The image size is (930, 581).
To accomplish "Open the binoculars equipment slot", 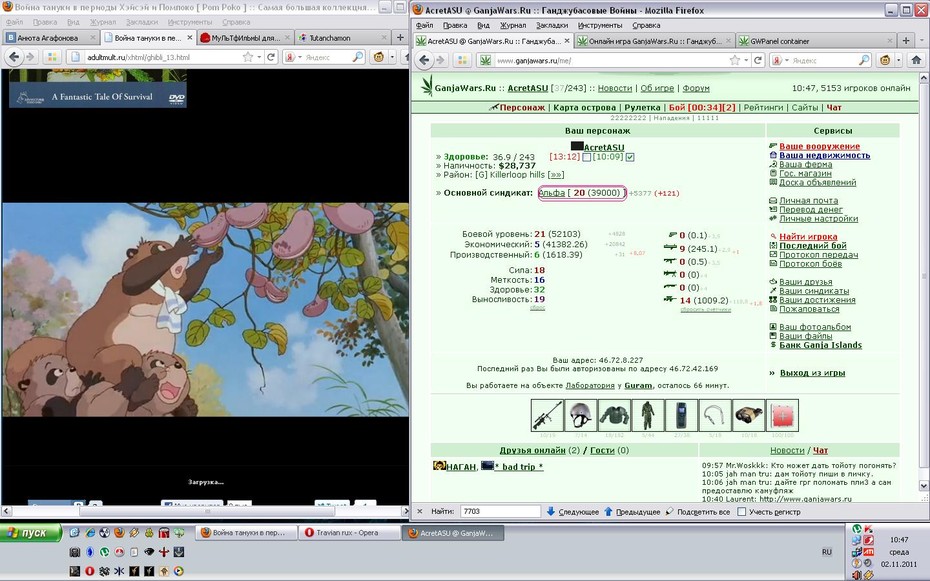I will tap(749, 415).
